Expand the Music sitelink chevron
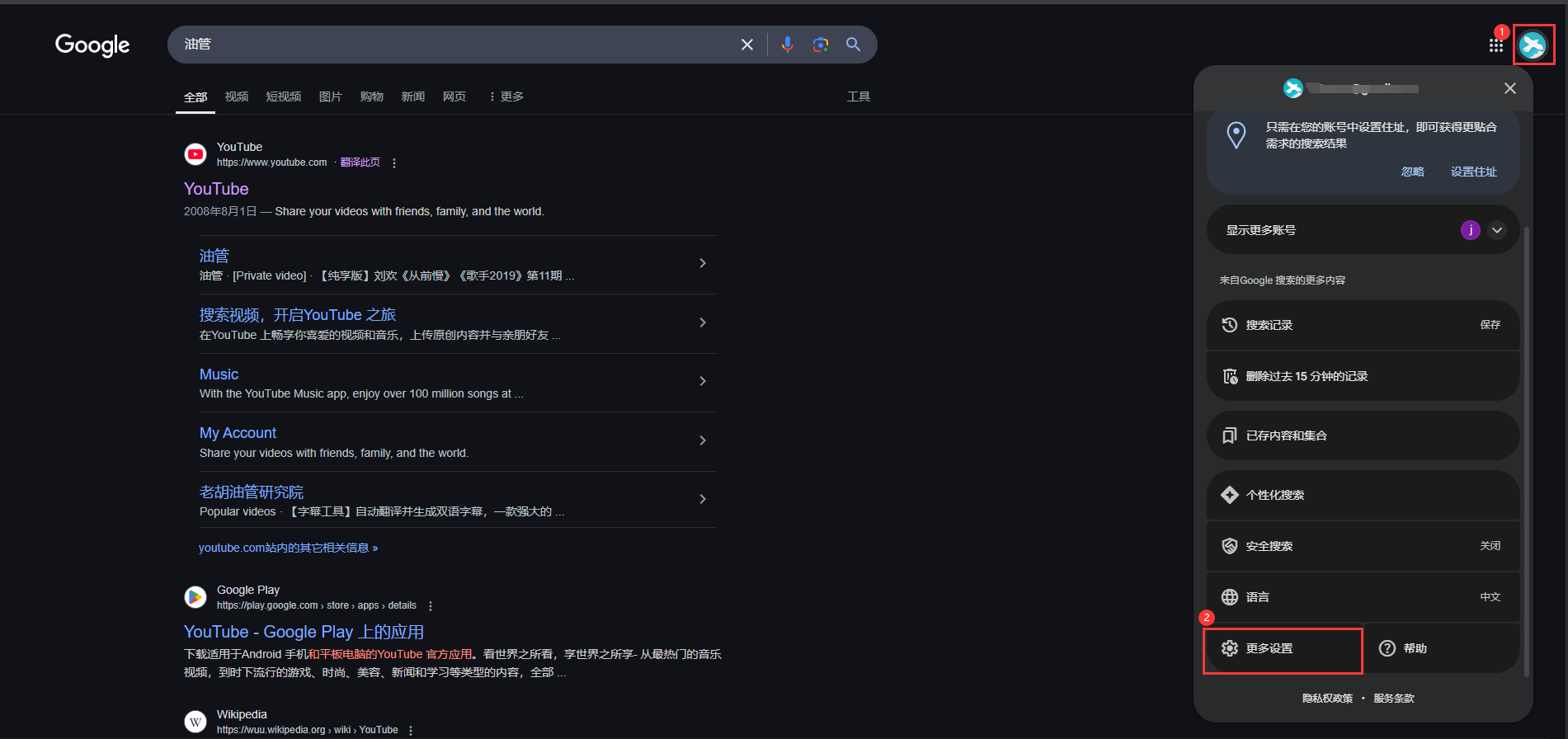The image size is (1568, 739). [703, 381]
